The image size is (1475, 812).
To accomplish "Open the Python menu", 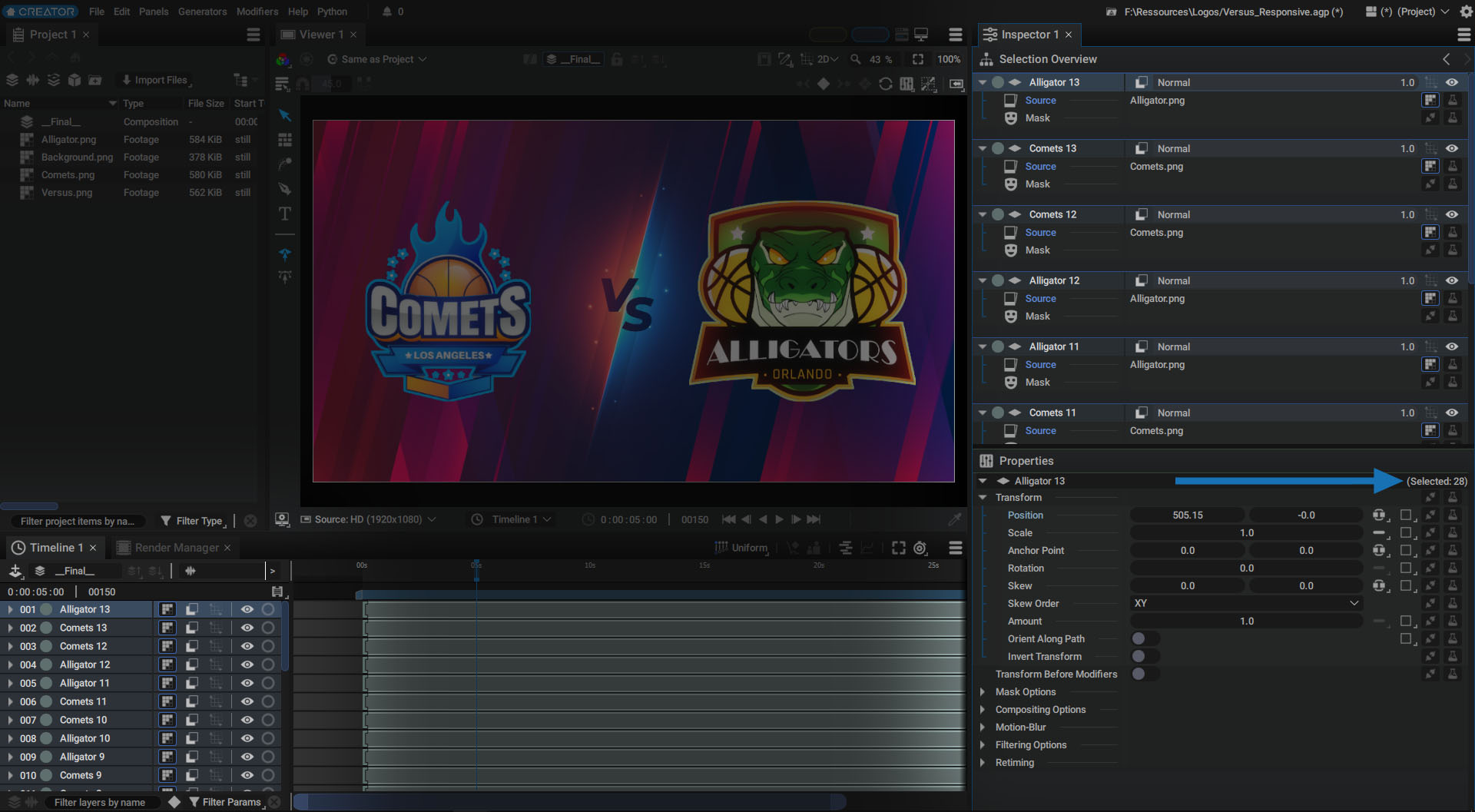I will coord(332,12).
